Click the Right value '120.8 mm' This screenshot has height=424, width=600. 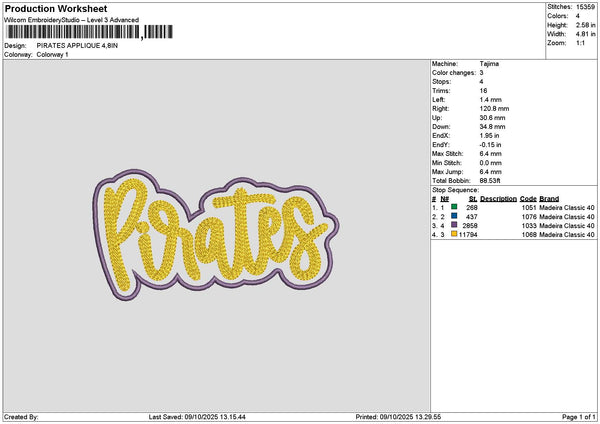coord(494,109)
